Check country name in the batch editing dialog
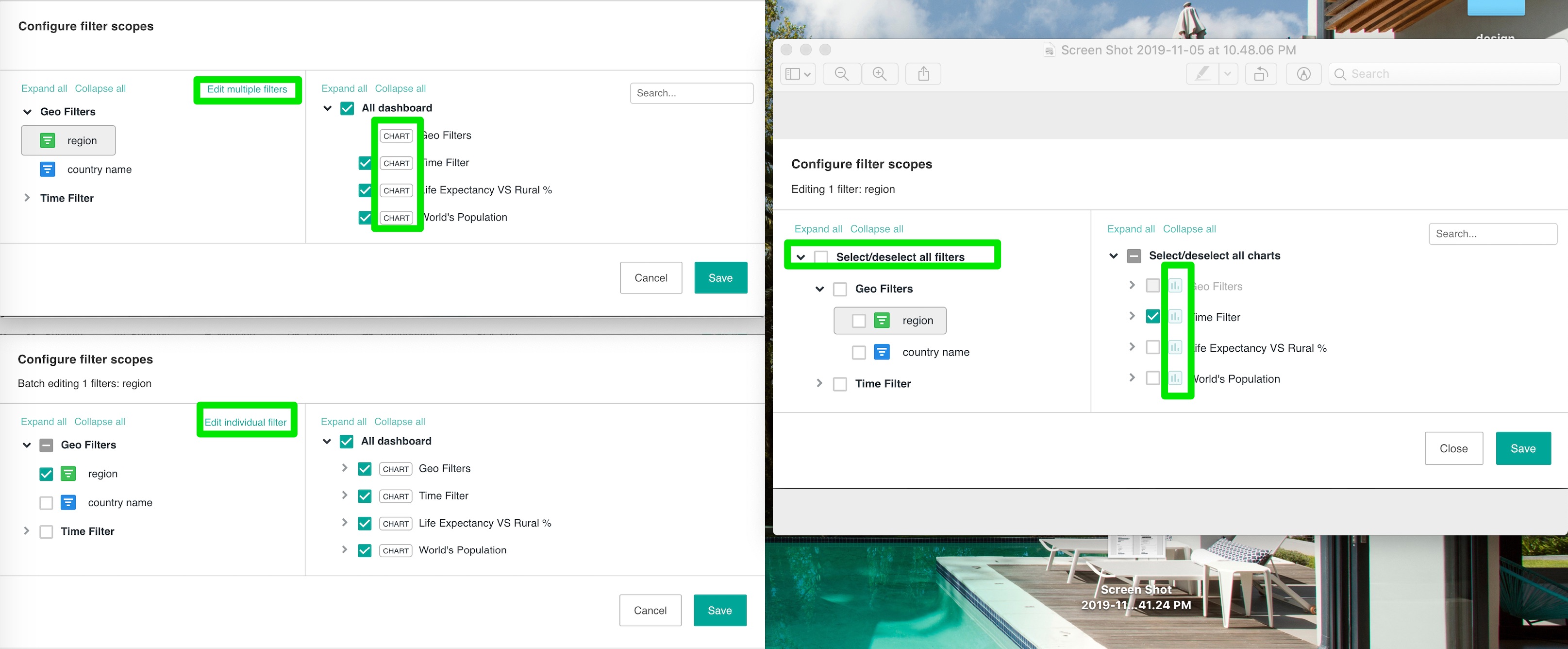This screenshot has width=1568, height=649. (46, 503)
